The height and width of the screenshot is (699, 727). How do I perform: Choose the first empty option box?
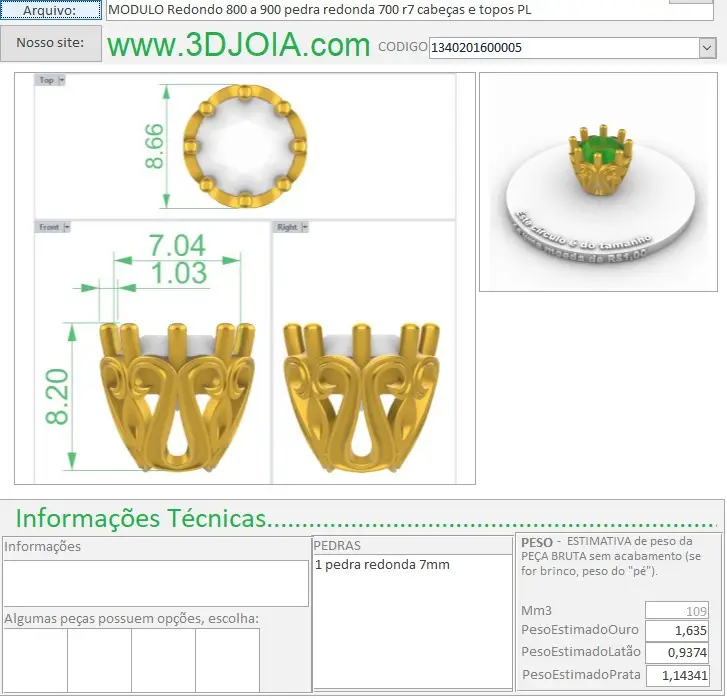coord(35,660)
